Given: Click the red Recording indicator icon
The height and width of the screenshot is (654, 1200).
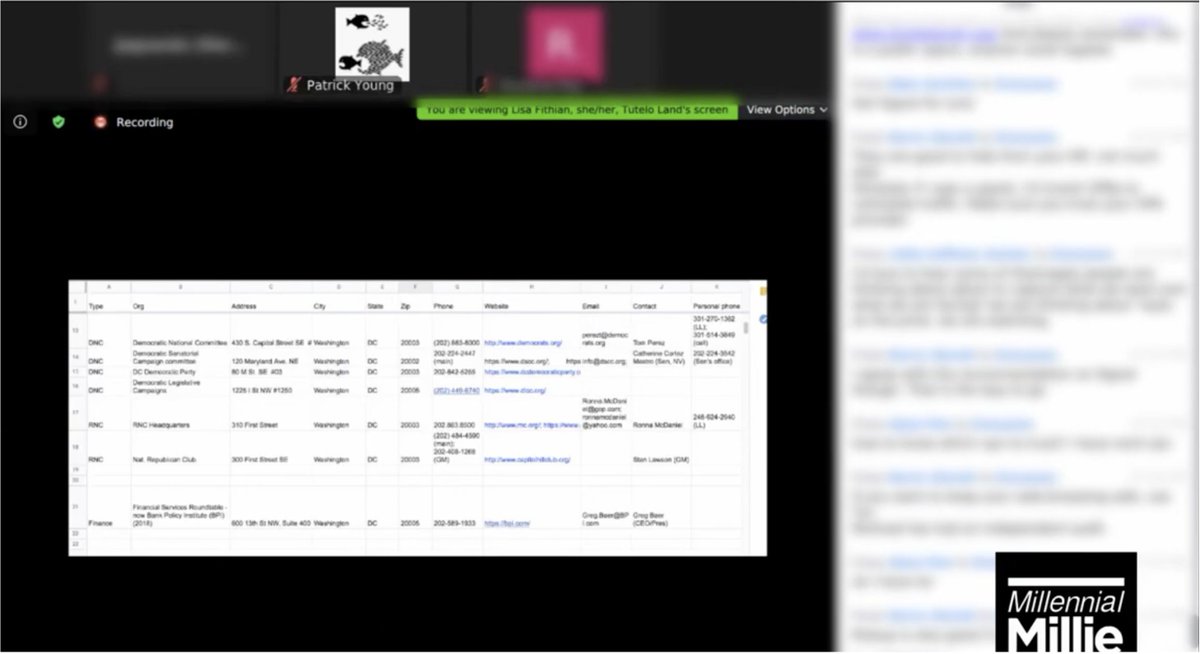Looking at the screenshot, I should coord(100,122).
